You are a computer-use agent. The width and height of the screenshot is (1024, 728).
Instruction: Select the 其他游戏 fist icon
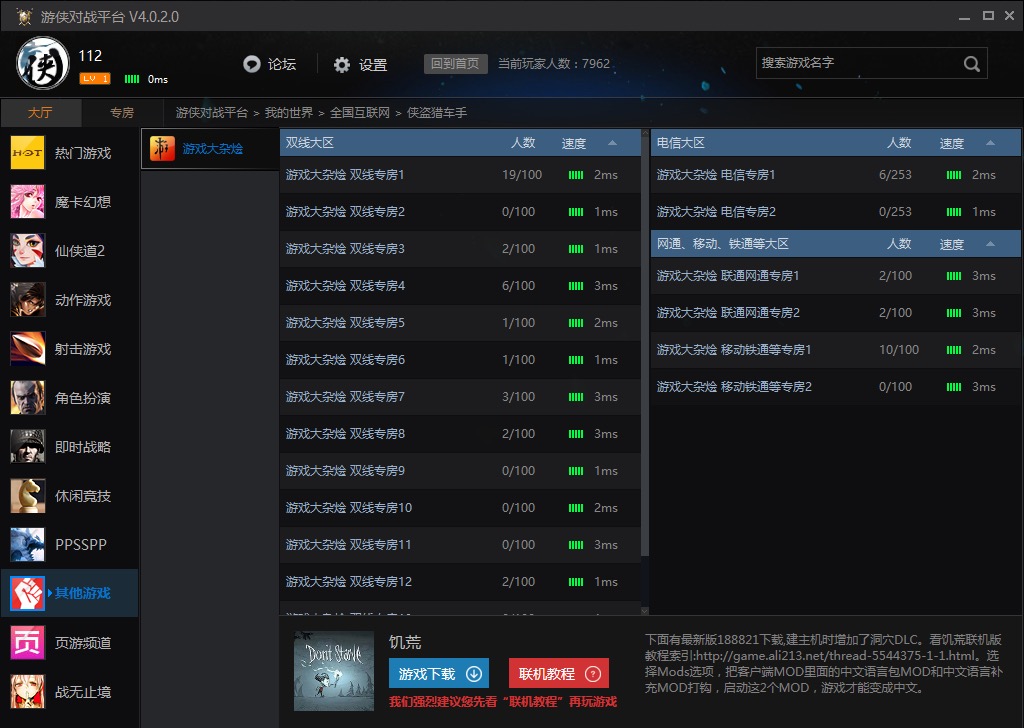click(27, 593)
